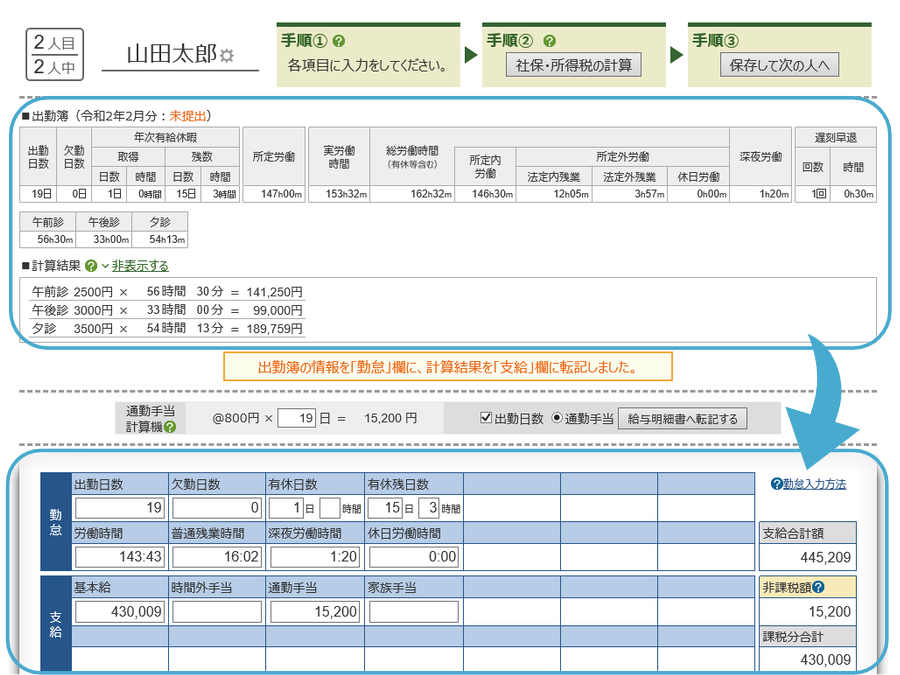Click the 深夜労働時間 input field

tap(313, 557)
